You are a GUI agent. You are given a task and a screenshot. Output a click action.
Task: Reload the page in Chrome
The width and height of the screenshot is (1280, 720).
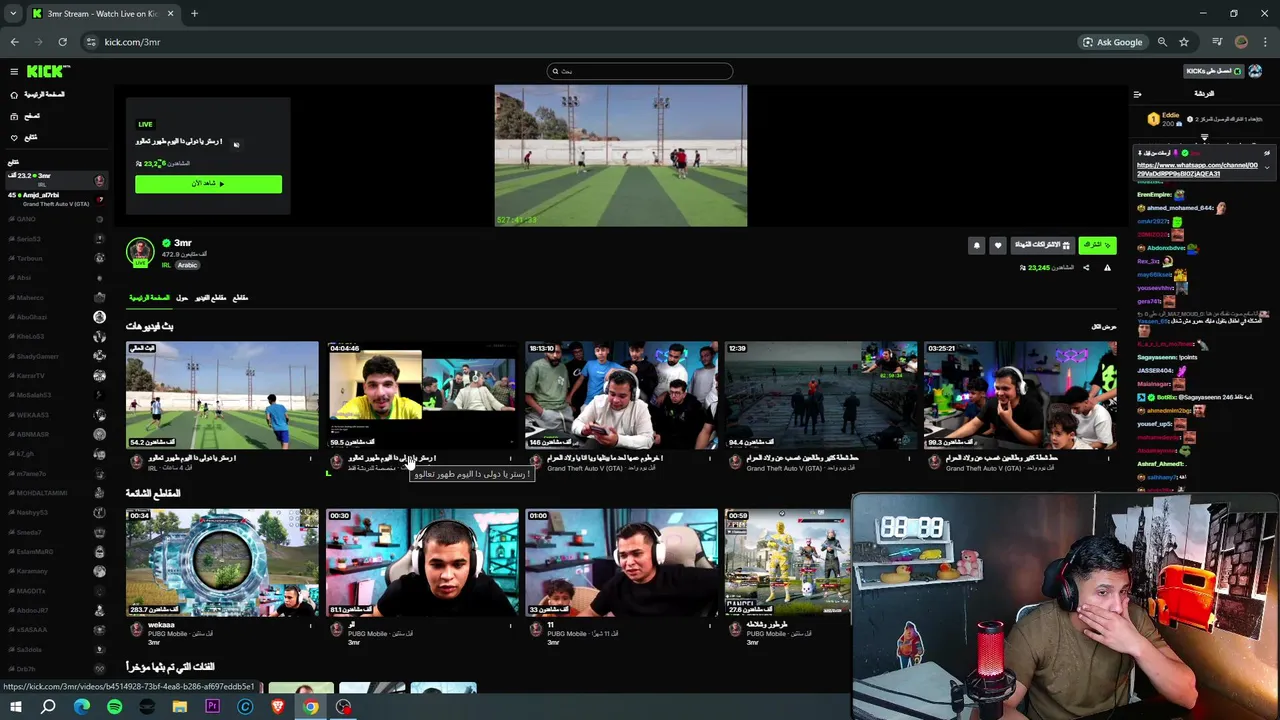click(62, 42)
